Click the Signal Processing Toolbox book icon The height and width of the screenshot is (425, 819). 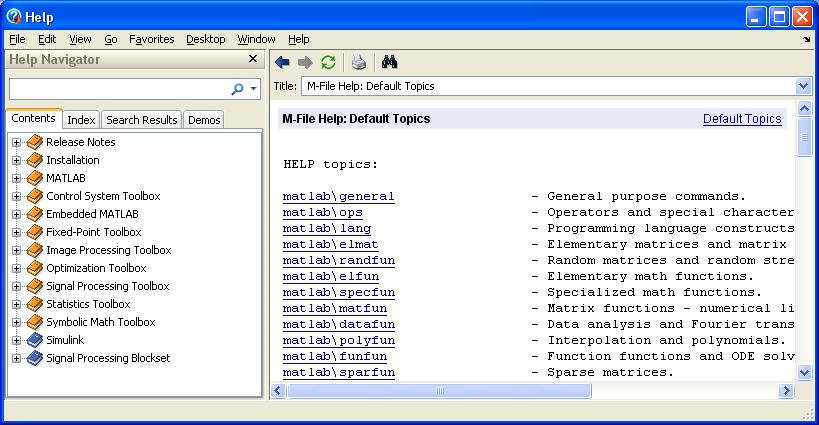coord(34,286)
